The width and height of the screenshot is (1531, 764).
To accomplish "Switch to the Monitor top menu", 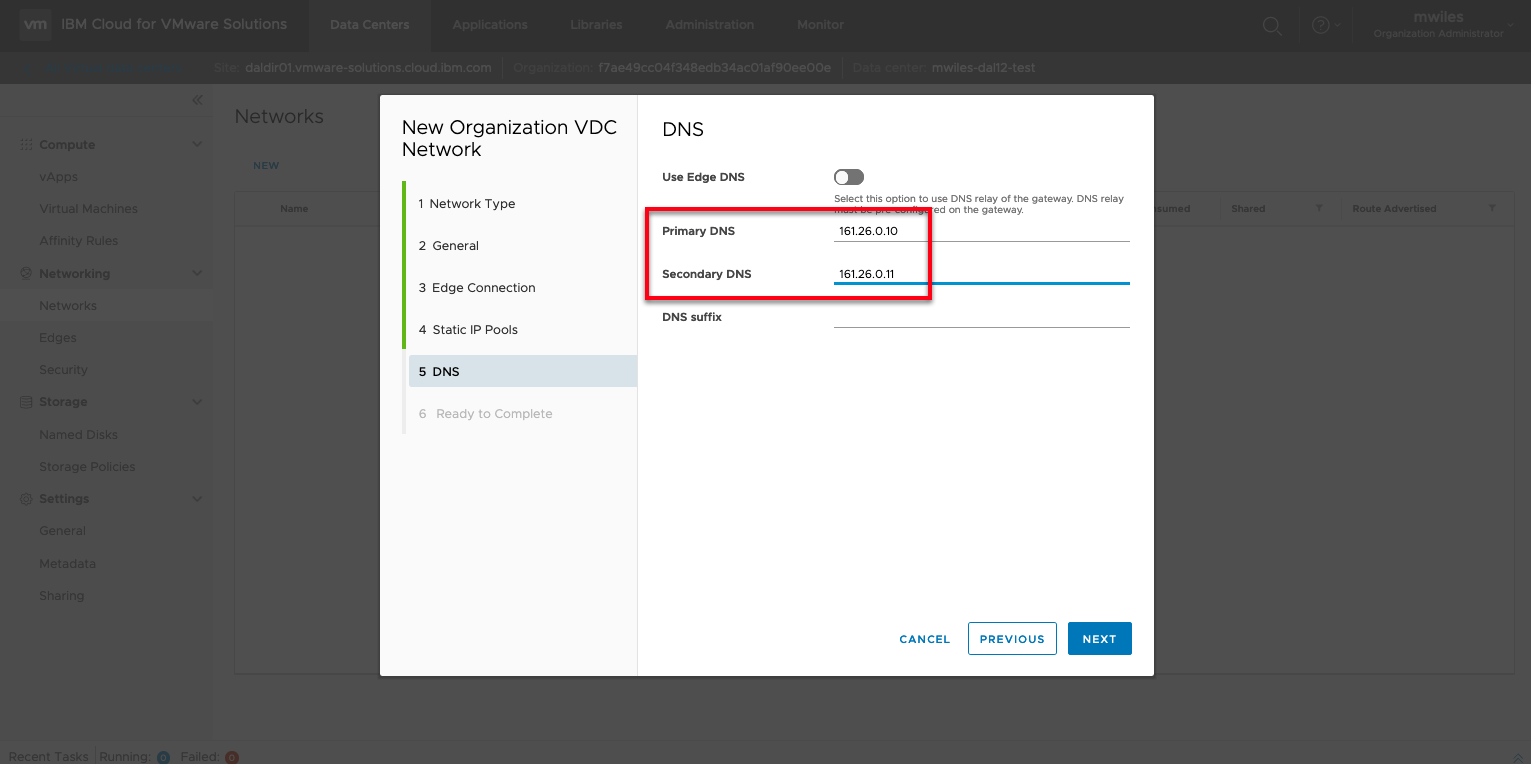I will point(820,25).
